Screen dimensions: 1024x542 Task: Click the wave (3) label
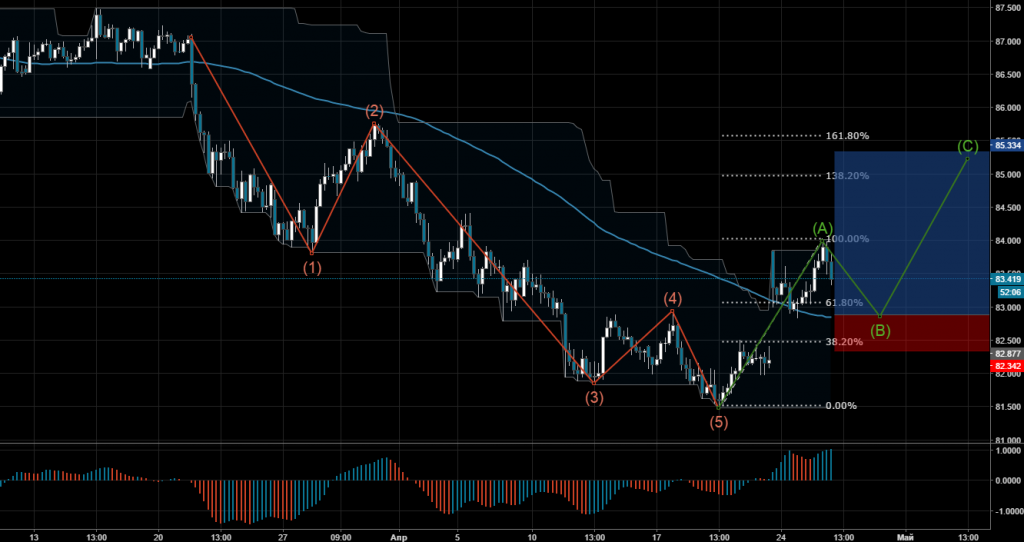click(594, 397)
